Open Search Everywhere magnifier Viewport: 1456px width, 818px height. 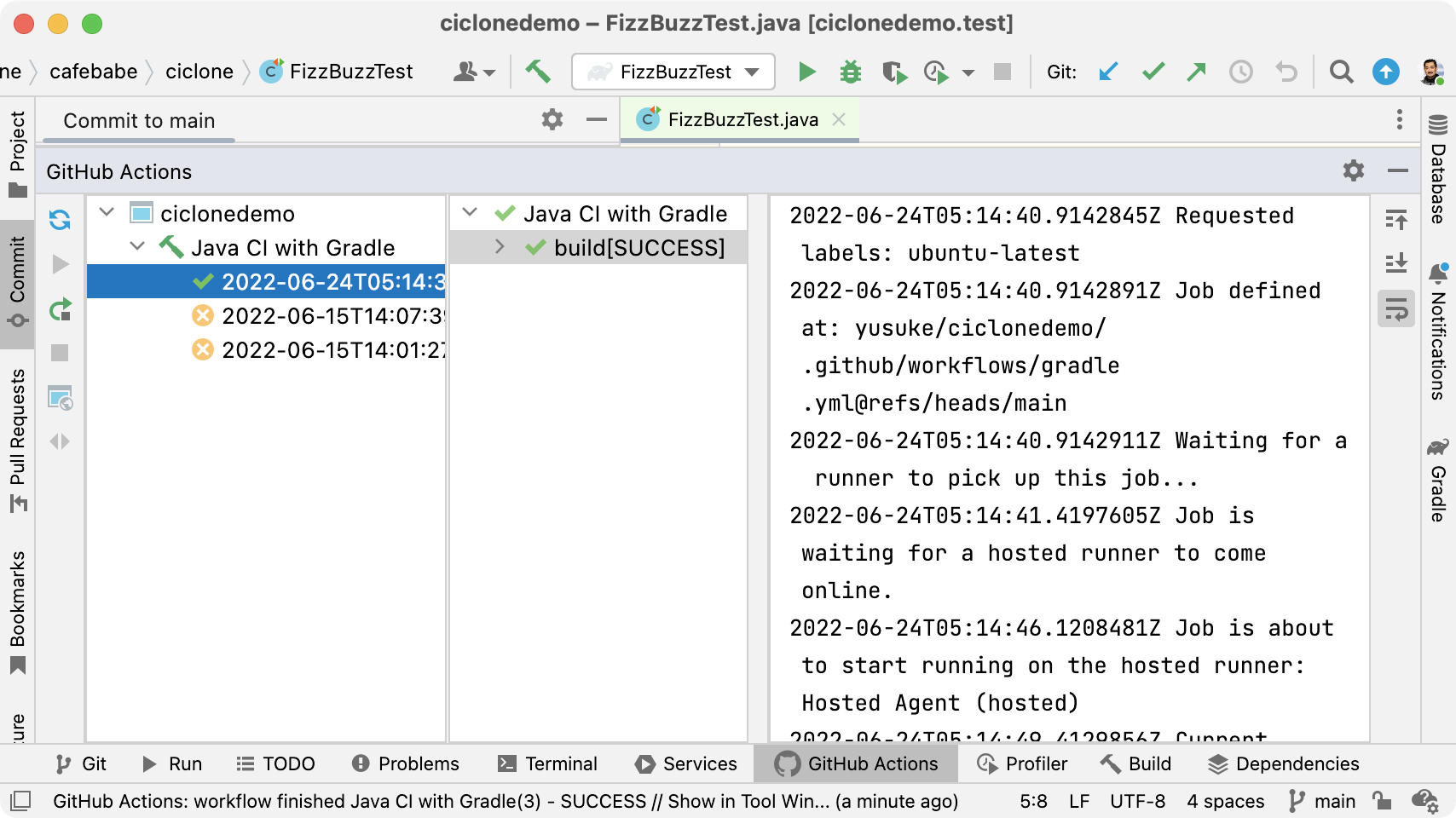pyautogui.click(x=1341, y=72)
